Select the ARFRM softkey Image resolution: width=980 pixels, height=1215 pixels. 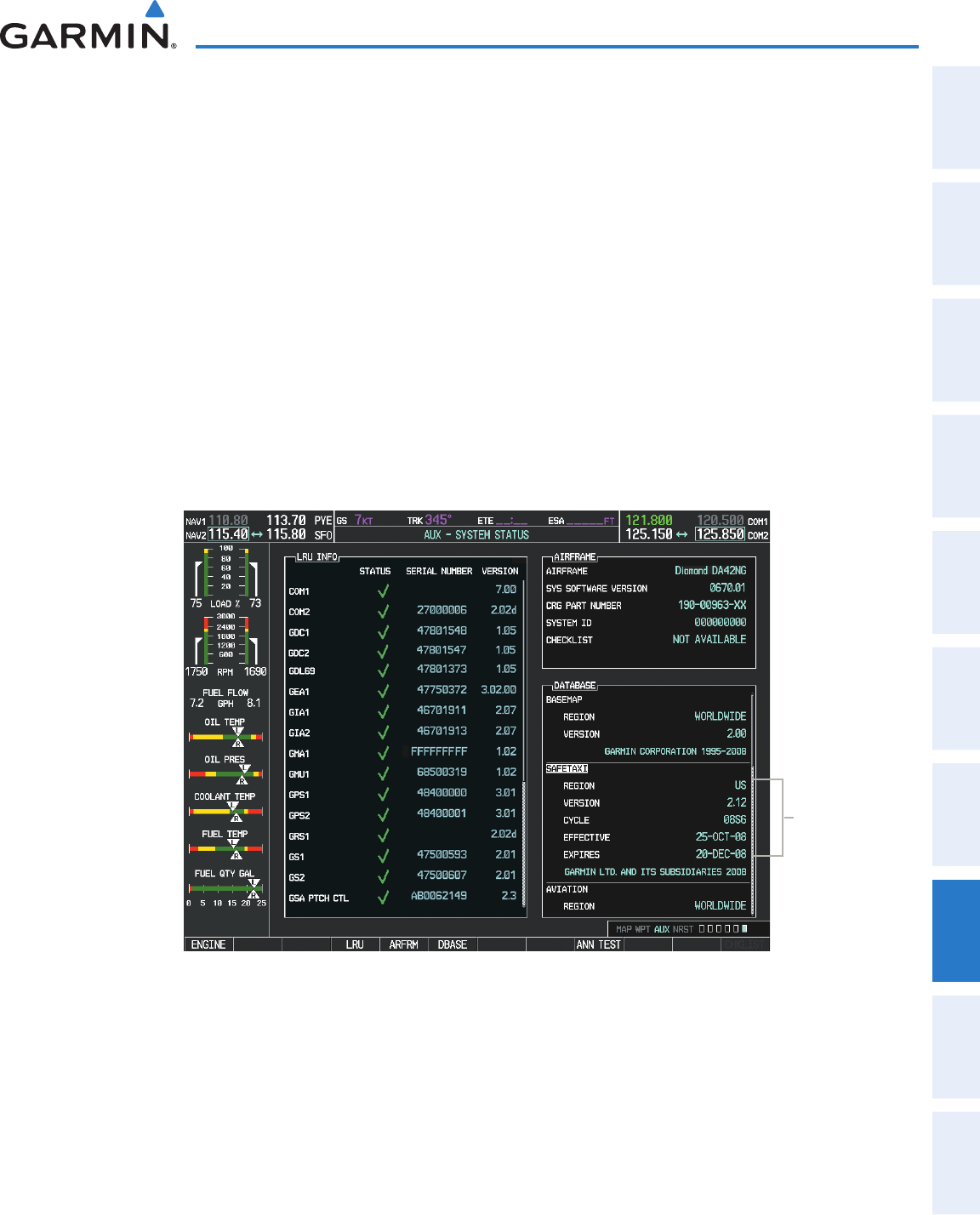[x=404, y=944]
